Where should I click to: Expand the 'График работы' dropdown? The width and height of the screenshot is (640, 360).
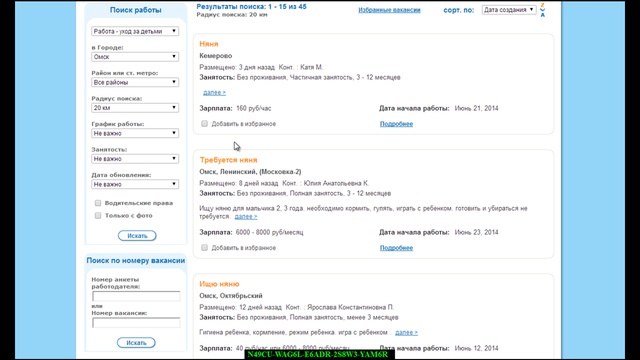point(135,133)
